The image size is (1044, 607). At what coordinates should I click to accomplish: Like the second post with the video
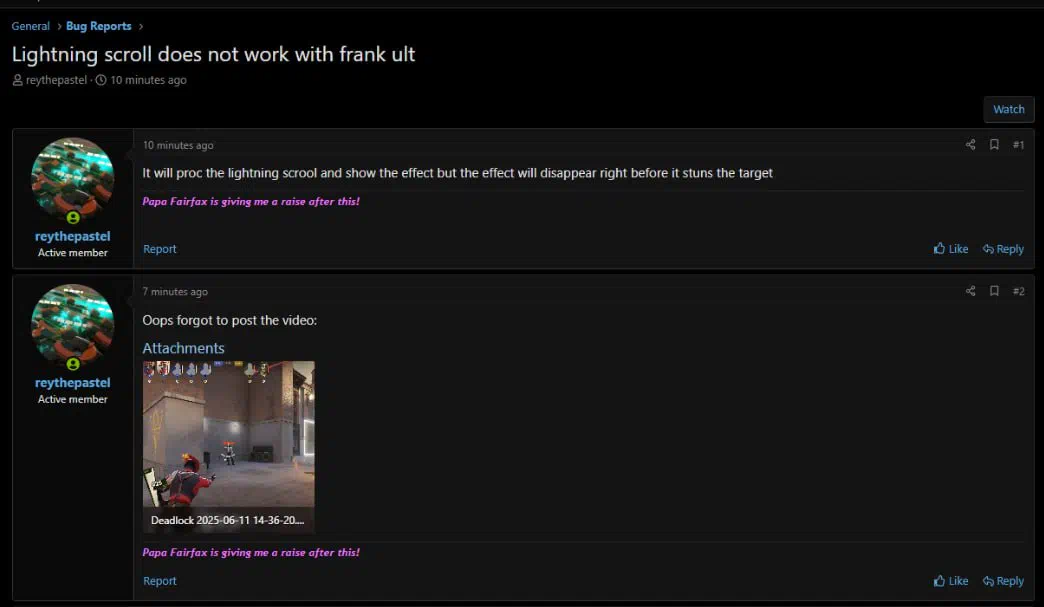(951, 580)
